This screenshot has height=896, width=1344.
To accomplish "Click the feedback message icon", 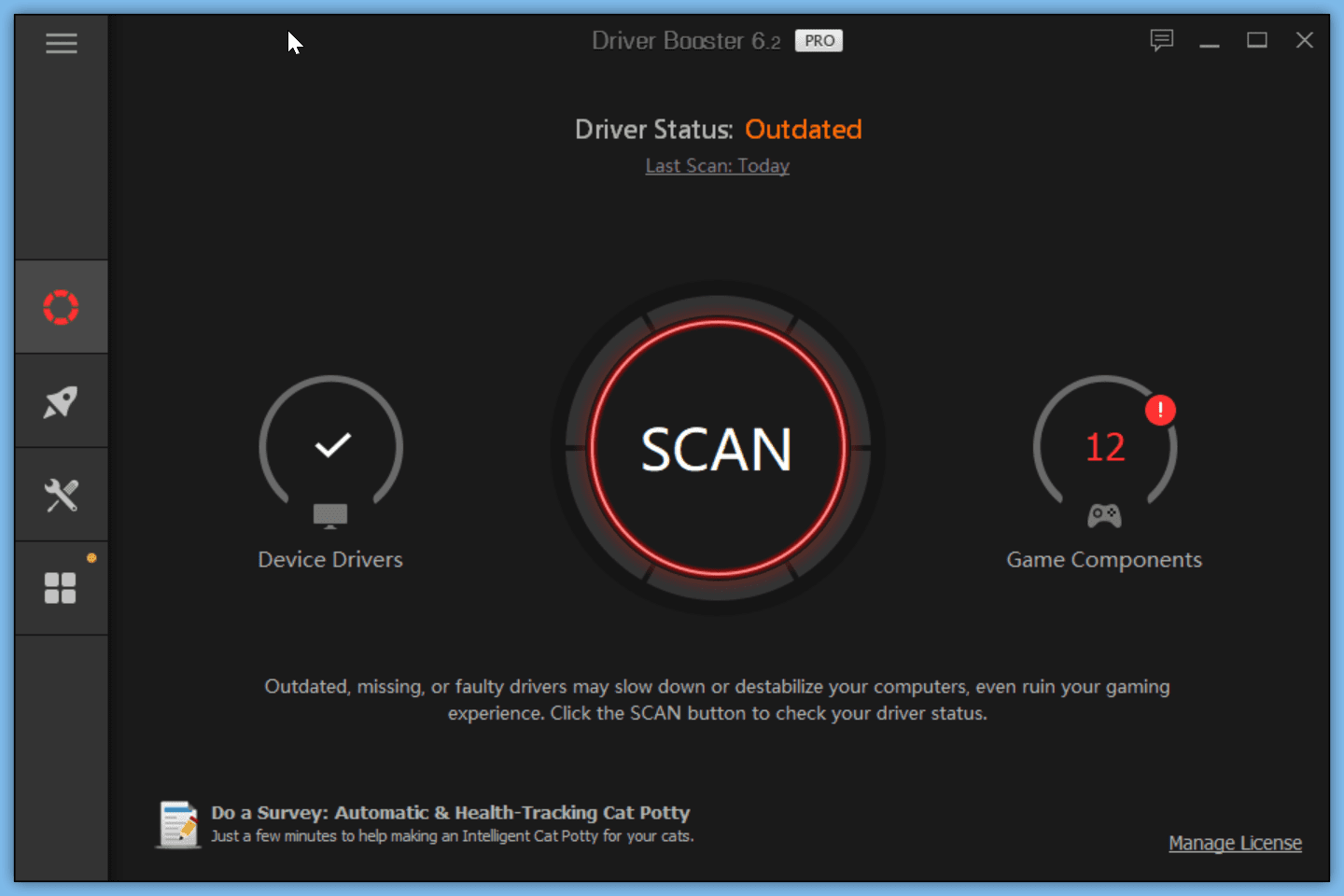I will [1161, 40].
